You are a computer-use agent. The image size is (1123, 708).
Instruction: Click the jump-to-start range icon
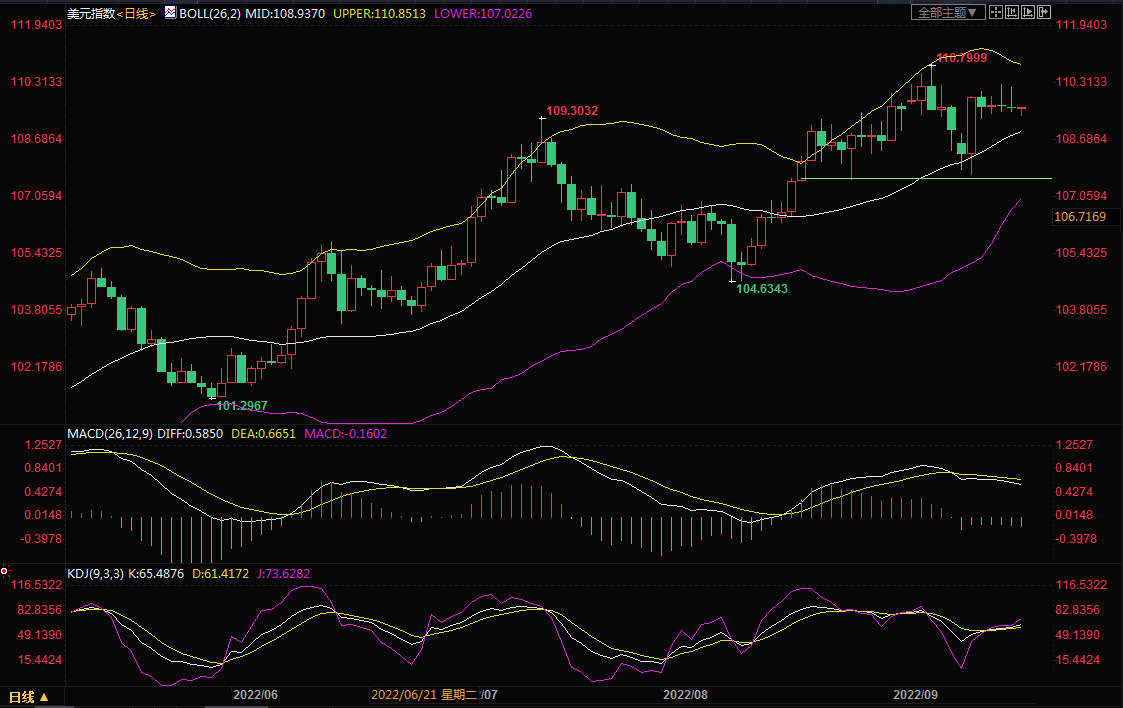click(1012, 12)
